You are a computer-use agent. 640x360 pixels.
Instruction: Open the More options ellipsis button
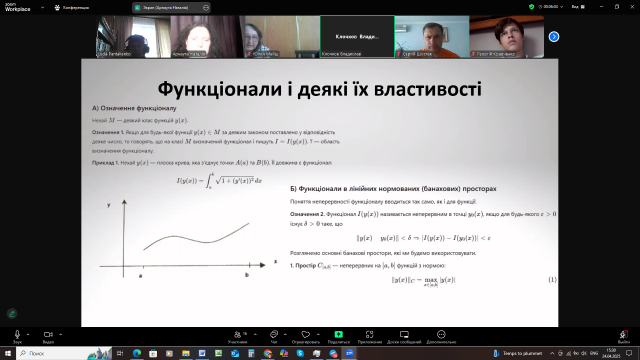point(441,336)
